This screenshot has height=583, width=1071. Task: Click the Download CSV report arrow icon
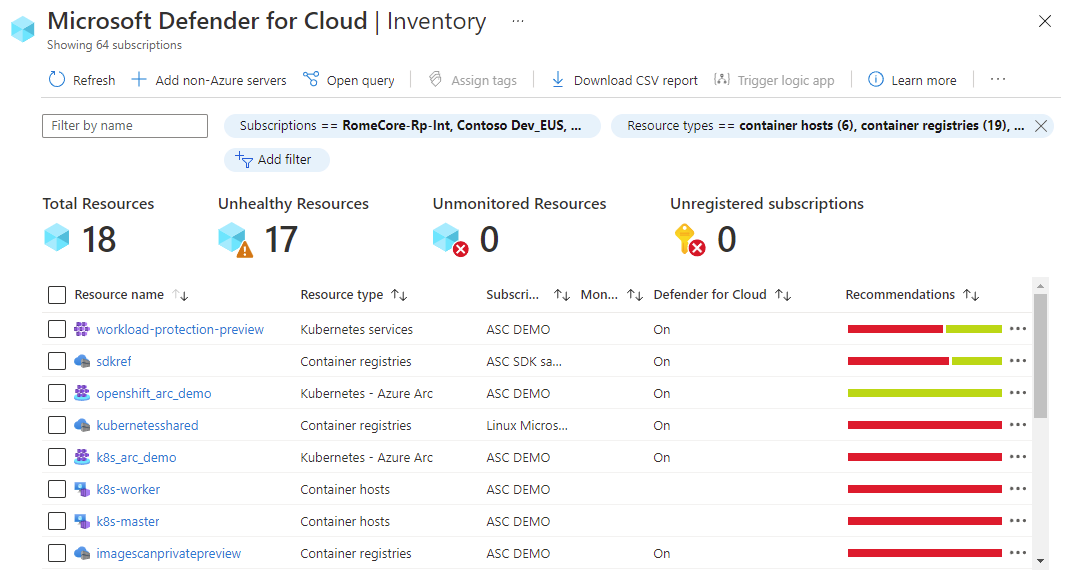[557, 80]
